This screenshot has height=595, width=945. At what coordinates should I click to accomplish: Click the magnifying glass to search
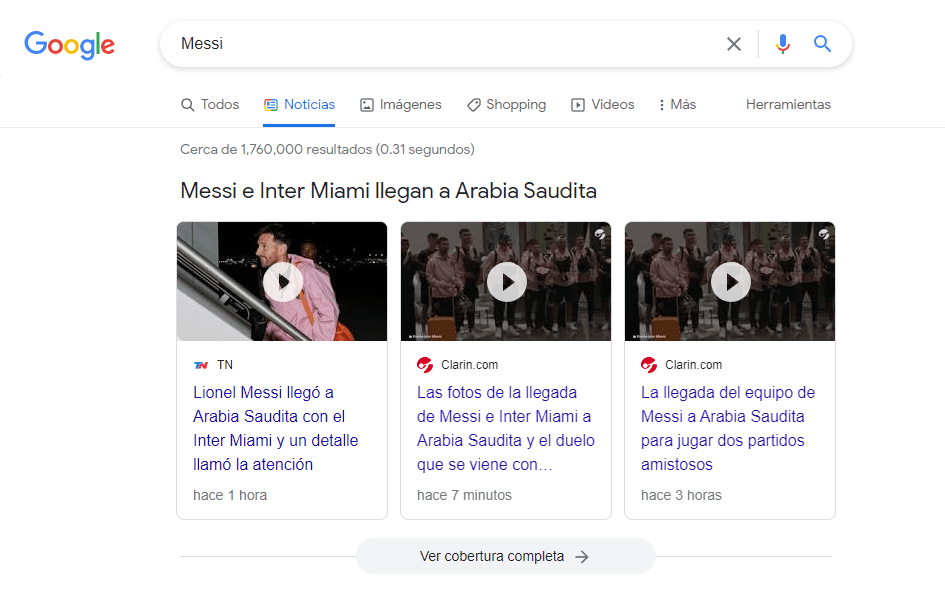click(822, 43)
